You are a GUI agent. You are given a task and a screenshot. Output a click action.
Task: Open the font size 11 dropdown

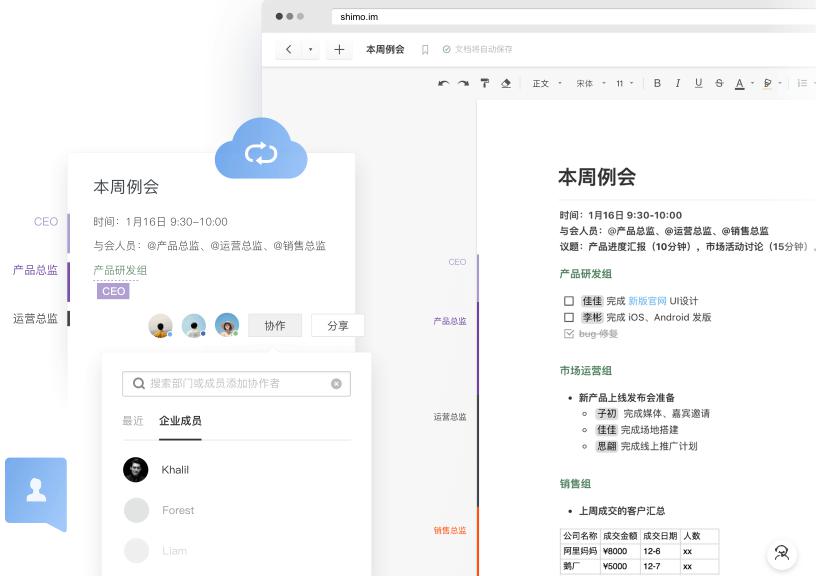(x=625, y=83)
